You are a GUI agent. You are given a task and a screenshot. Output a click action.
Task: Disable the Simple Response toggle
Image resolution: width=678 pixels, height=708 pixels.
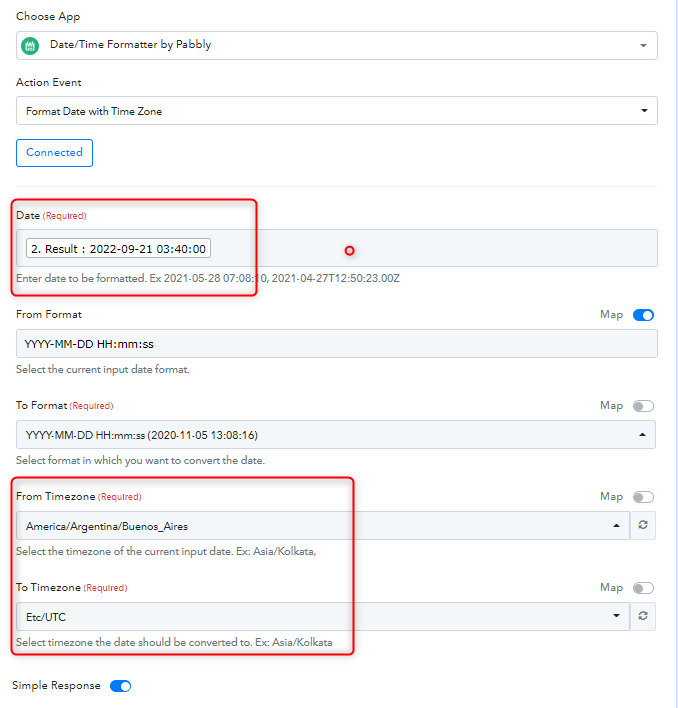121,686
